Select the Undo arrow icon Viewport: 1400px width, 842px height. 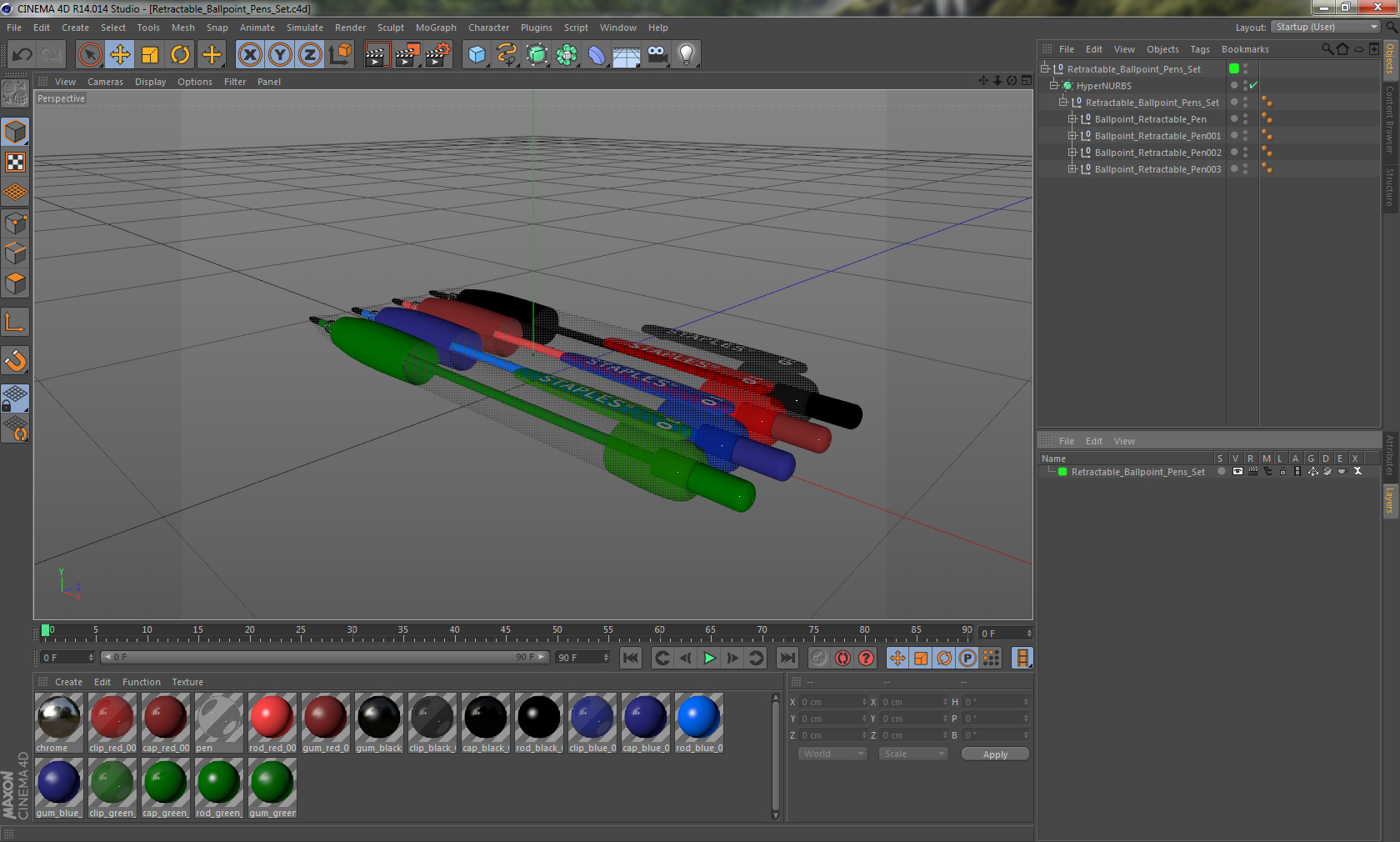22,55
